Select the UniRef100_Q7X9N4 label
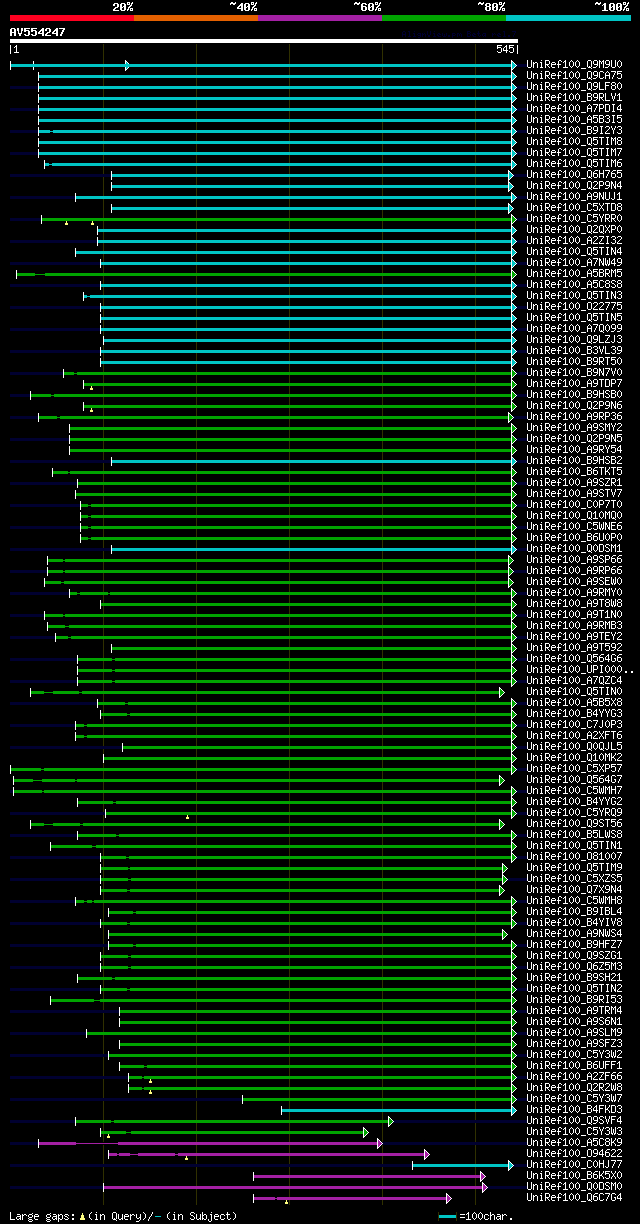 click(x=574, y=890)
